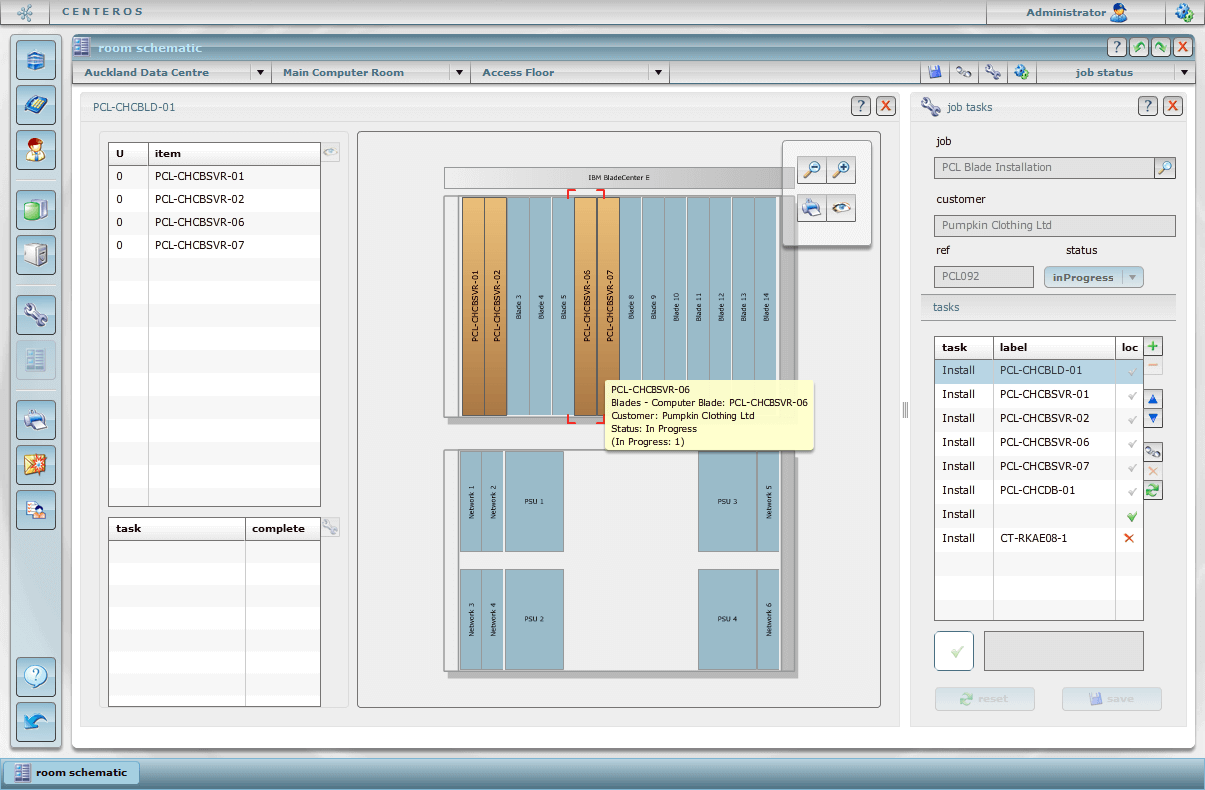Click the telephone icon in left sidebar

[36, 104]
